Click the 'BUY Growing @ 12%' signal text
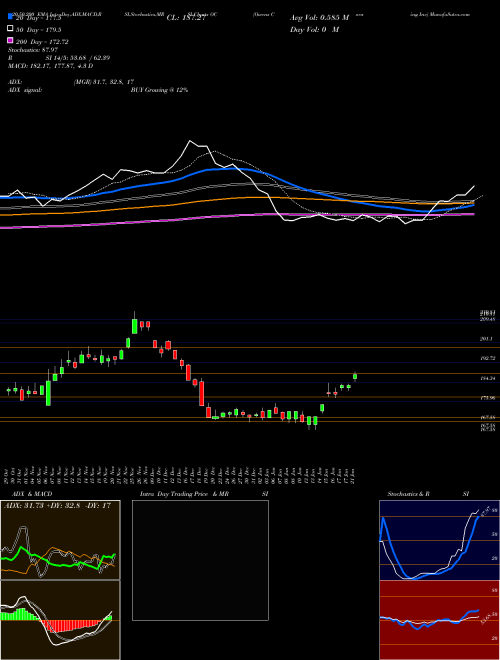 159,90
